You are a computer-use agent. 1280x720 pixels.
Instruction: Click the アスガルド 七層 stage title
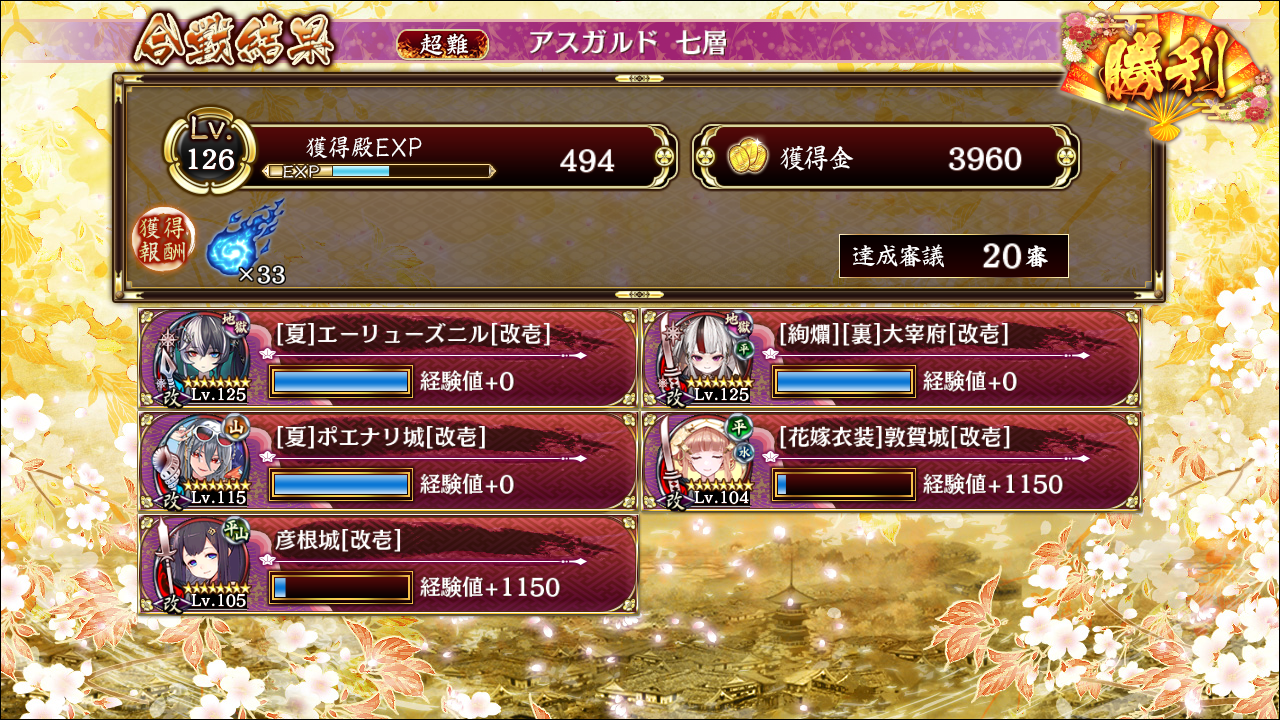click(628, 43)
